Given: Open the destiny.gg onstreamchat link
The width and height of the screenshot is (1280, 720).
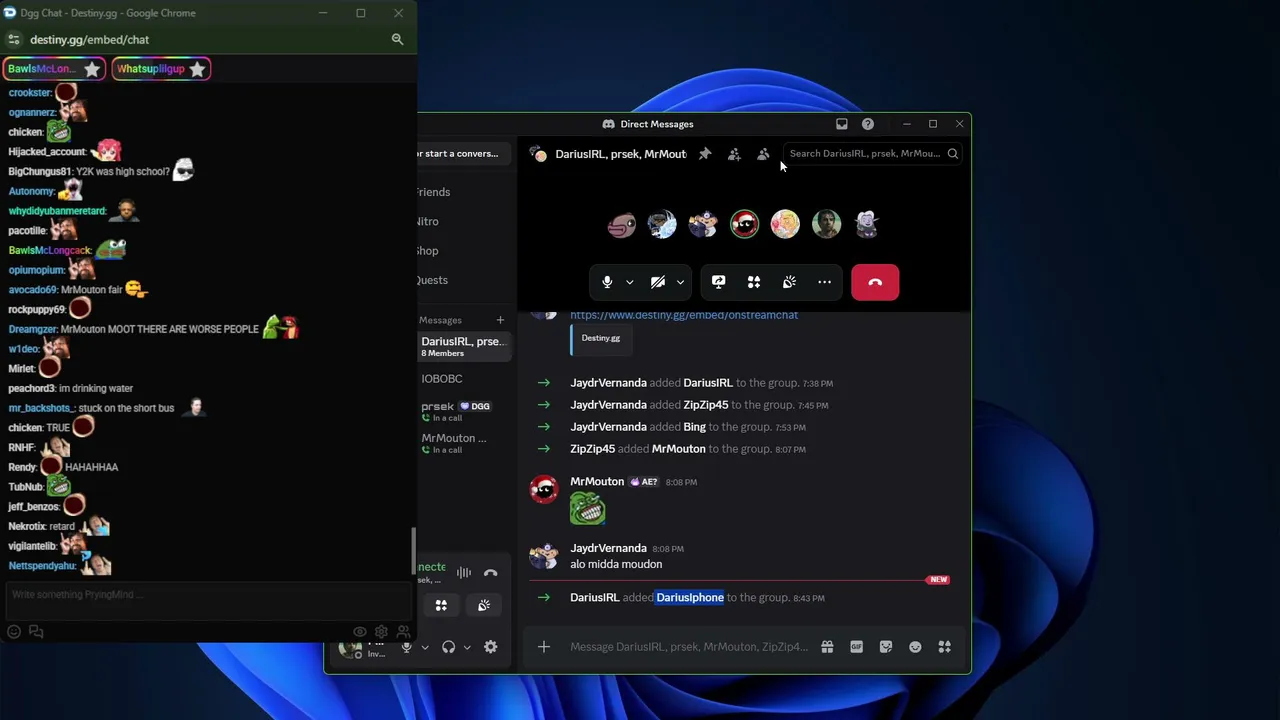Looking at the screenshot, I should click(684, 315).
